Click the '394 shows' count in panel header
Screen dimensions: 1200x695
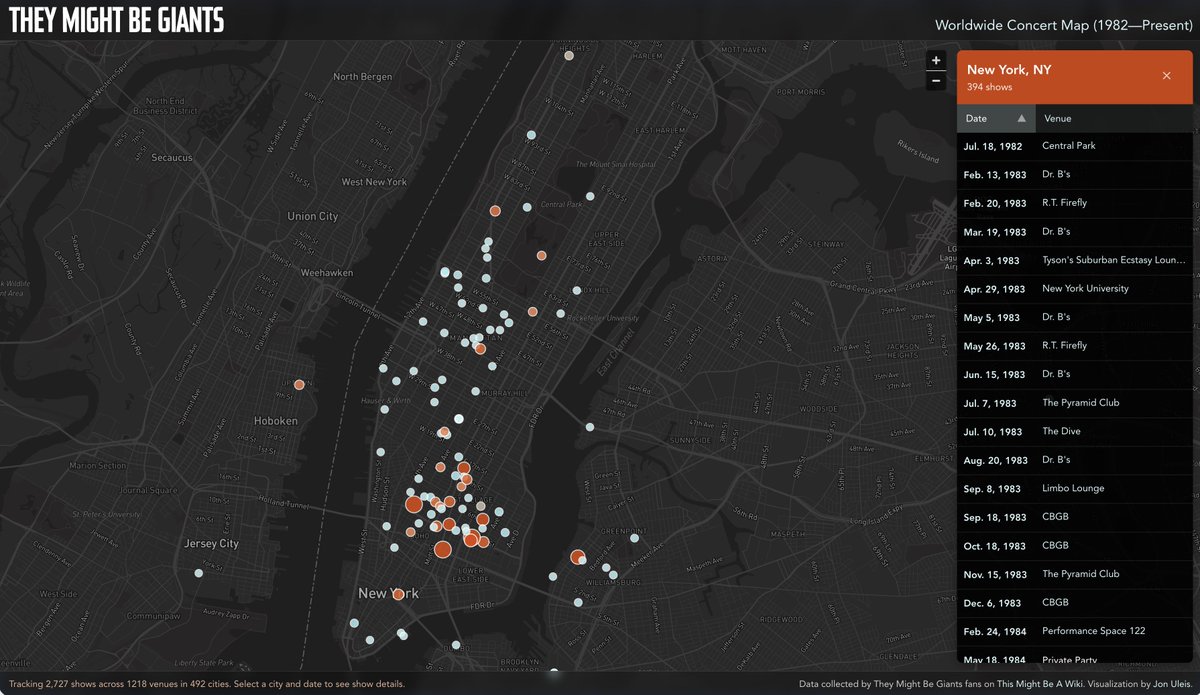(x=990, y=88)
